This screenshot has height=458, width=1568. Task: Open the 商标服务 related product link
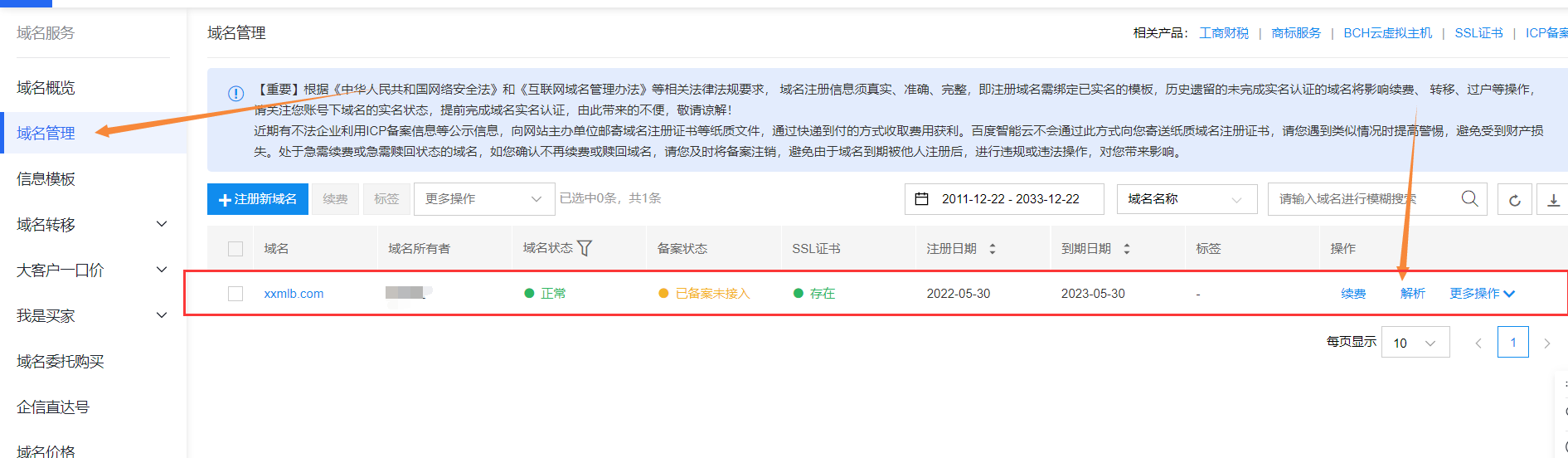pos(1296,33)
